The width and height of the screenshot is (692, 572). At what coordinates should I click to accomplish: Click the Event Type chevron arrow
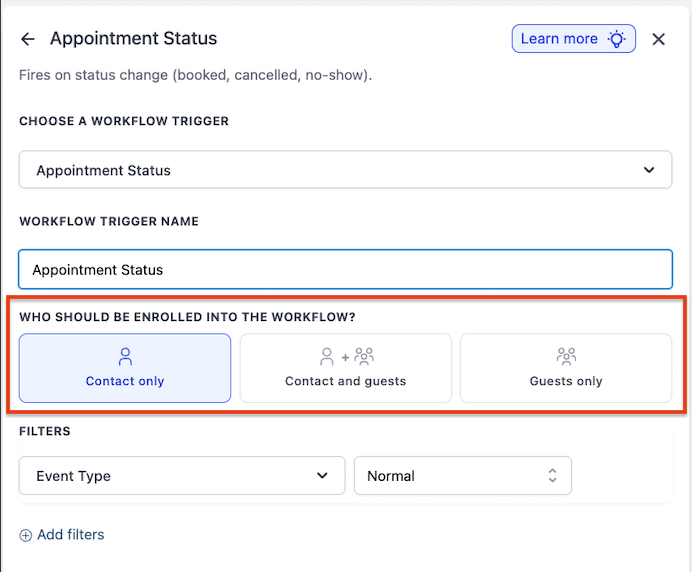point(322,476)
